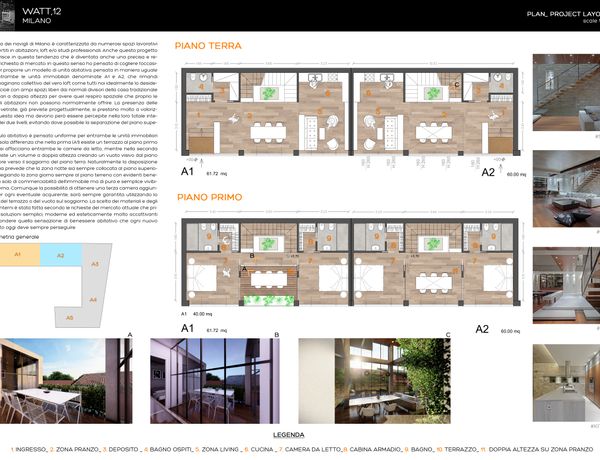Click the A1 label under the ground floor plan
The width and height of the screenshot is (600, 460).
187,172
